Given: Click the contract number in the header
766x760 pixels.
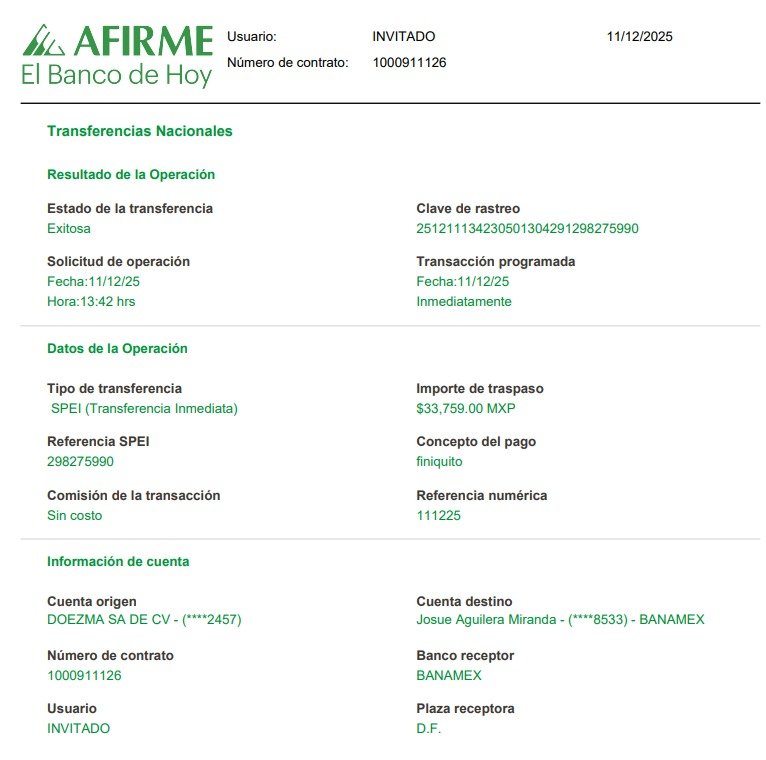Looking at the screenshot, I should pos(409,62).
